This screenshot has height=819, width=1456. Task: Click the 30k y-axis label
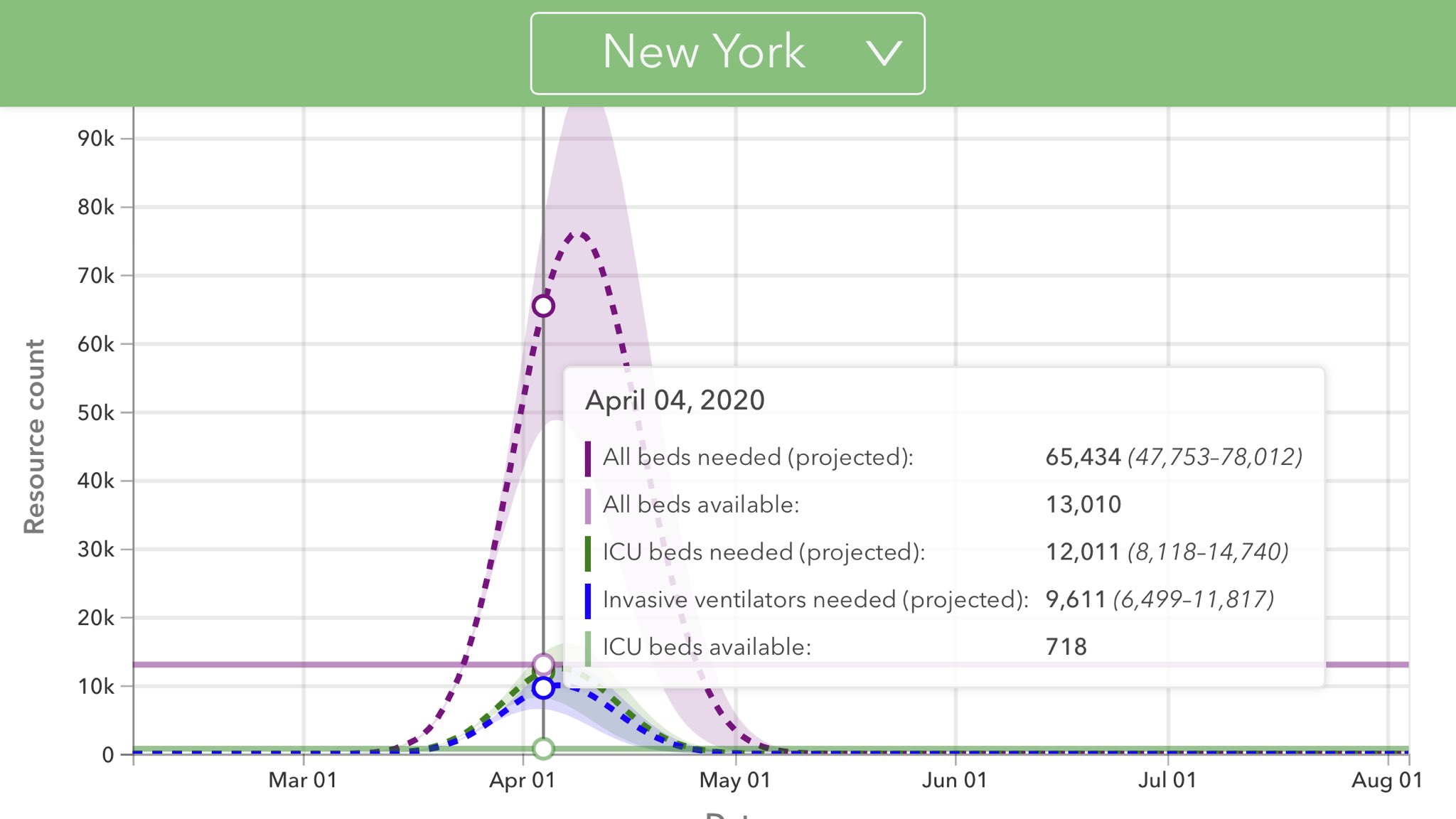click(x=96, y=550)
